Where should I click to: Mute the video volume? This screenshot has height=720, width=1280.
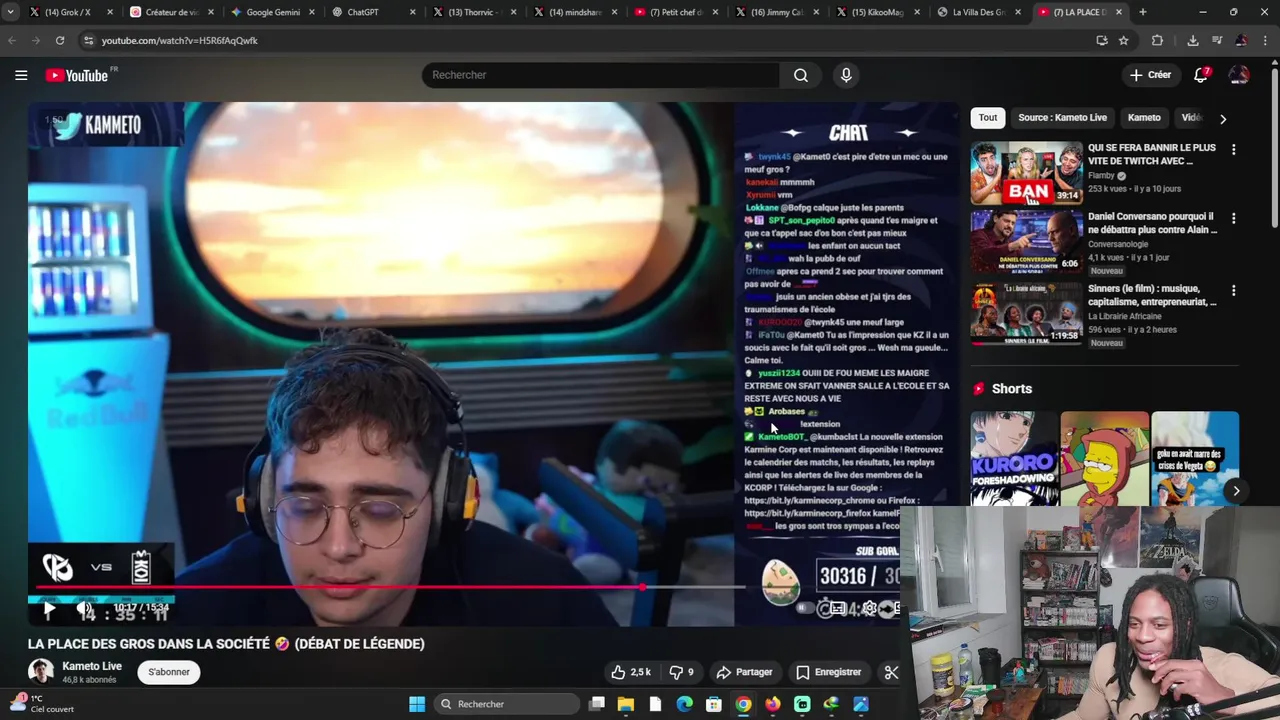pyautogui.click(x=85, y=608)
